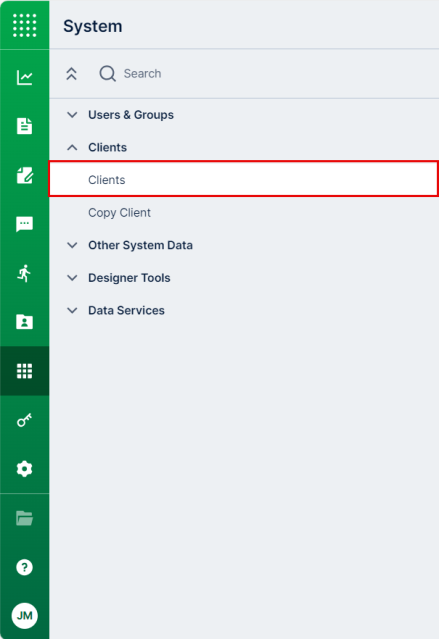
Task: Select the System grid icon in sidebar
Action: pos(24,371)
